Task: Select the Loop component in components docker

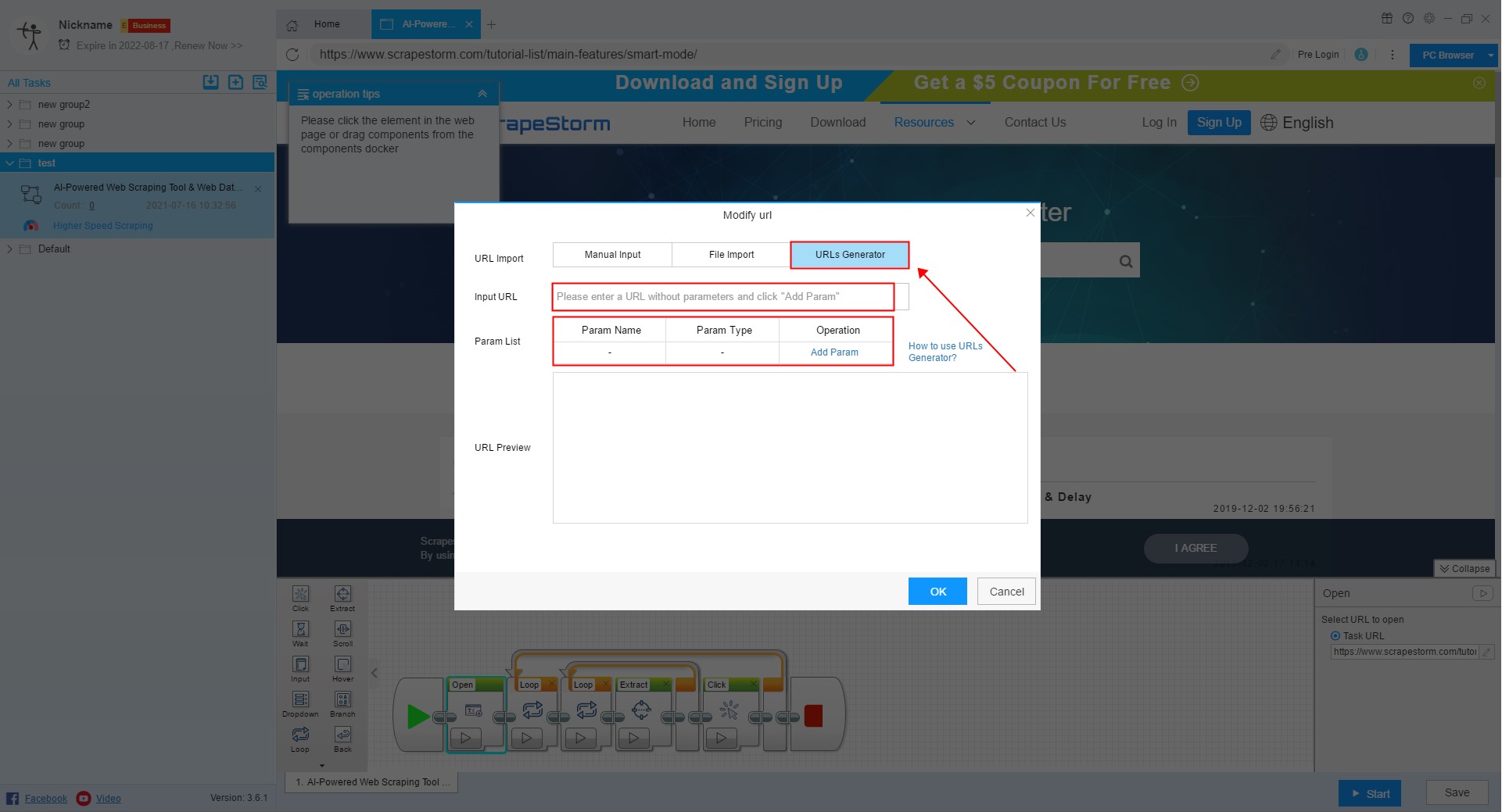Action: 300,739
